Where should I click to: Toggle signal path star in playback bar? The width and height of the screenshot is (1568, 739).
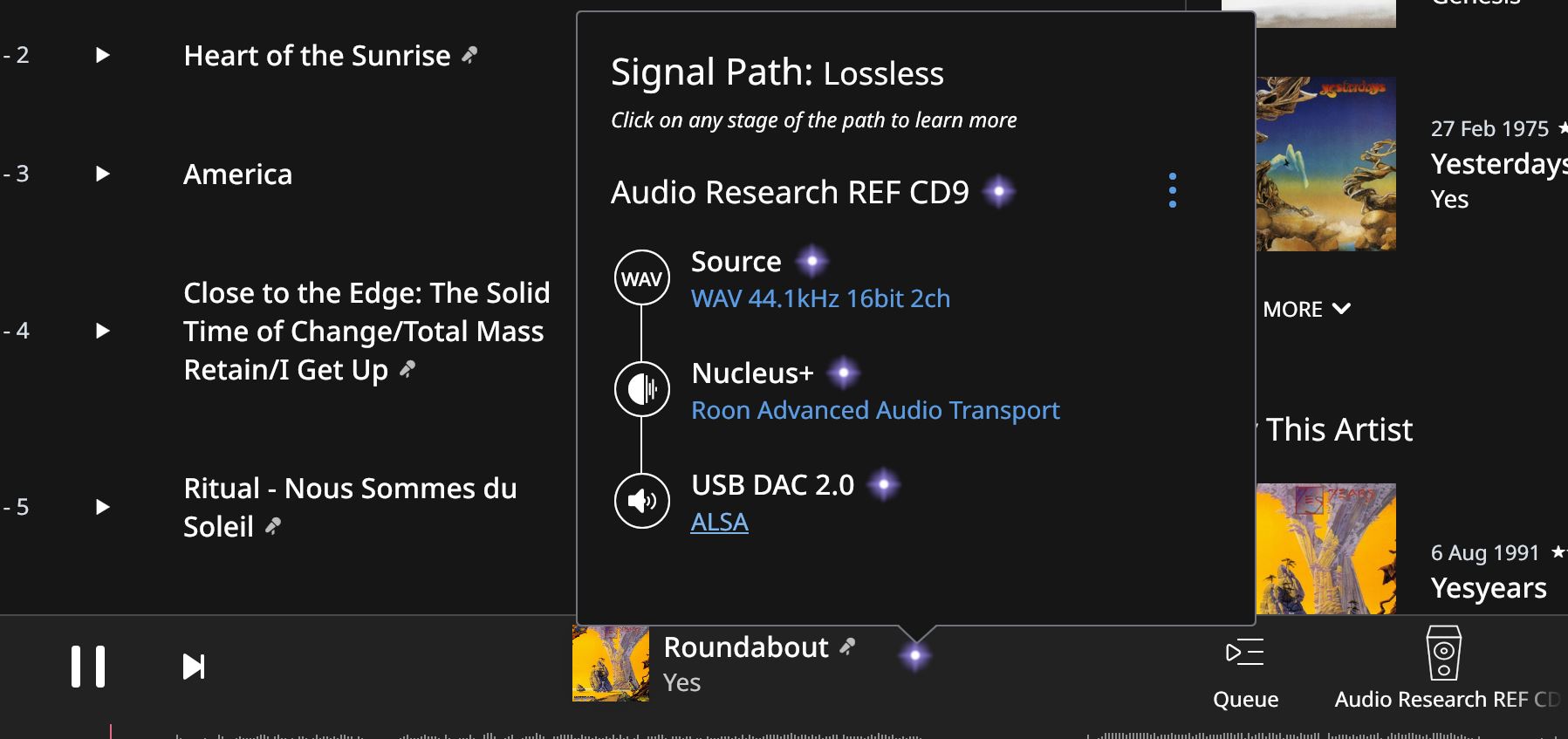coord(915,655)
